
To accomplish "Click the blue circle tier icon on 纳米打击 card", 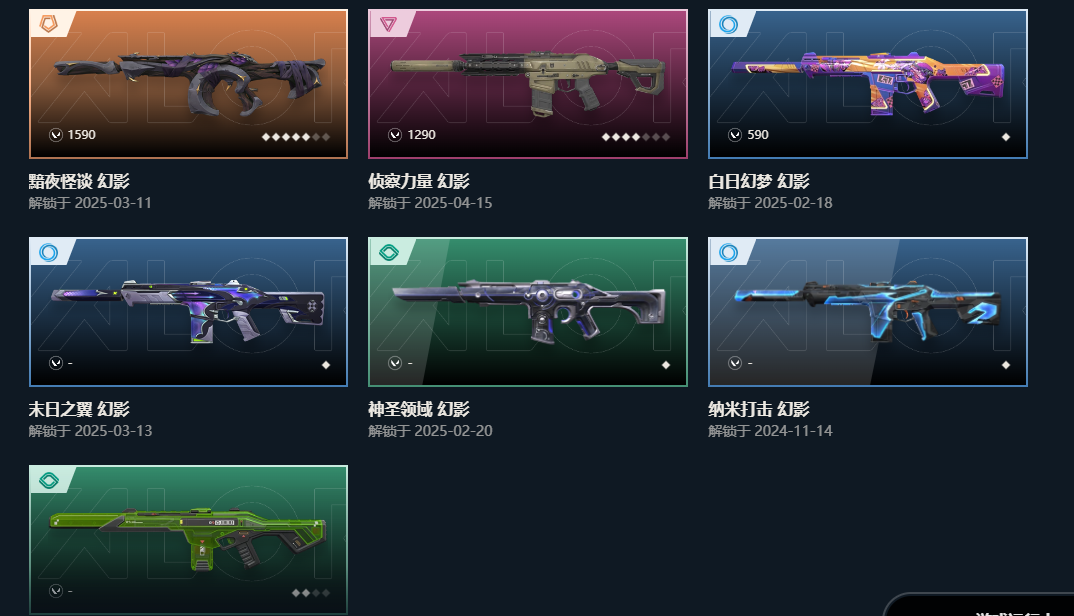I will [x=728, y=253].
